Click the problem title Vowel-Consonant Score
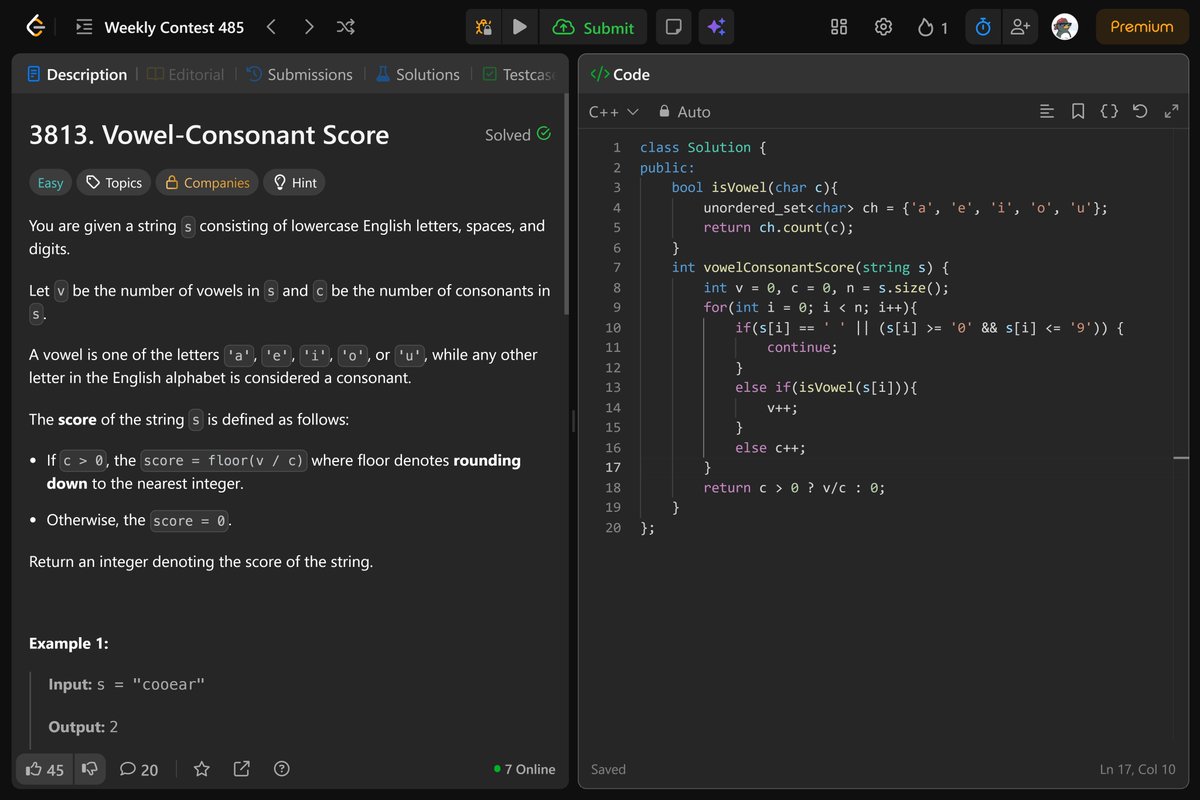 pos(209,135)
